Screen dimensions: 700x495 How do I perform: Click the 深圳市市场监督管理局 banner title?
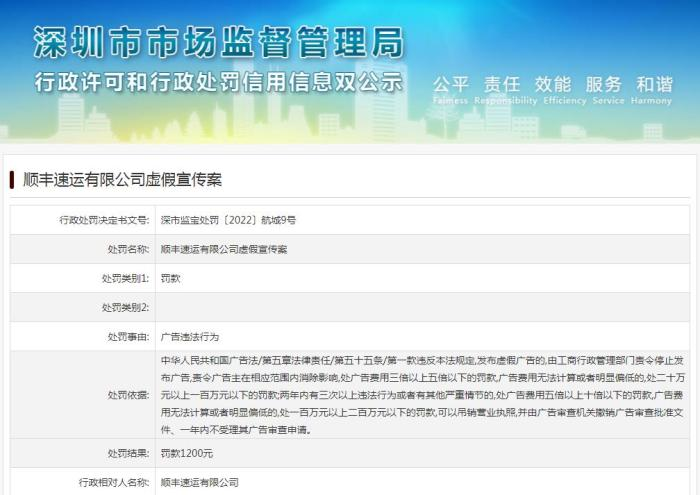219,42
